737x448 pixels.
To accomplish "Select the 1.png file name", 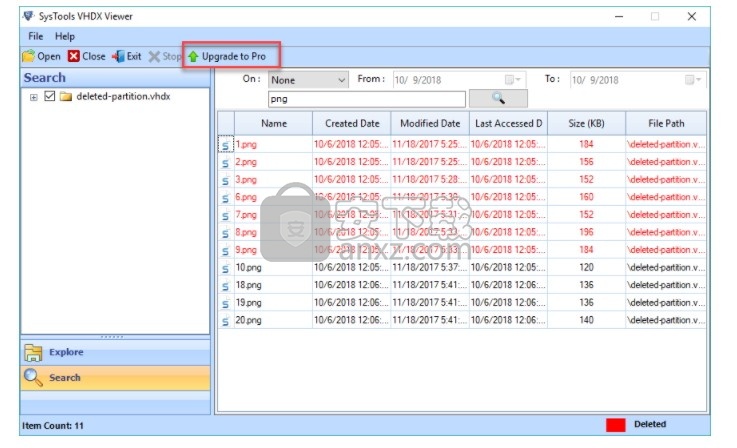I will click(246, 145).
